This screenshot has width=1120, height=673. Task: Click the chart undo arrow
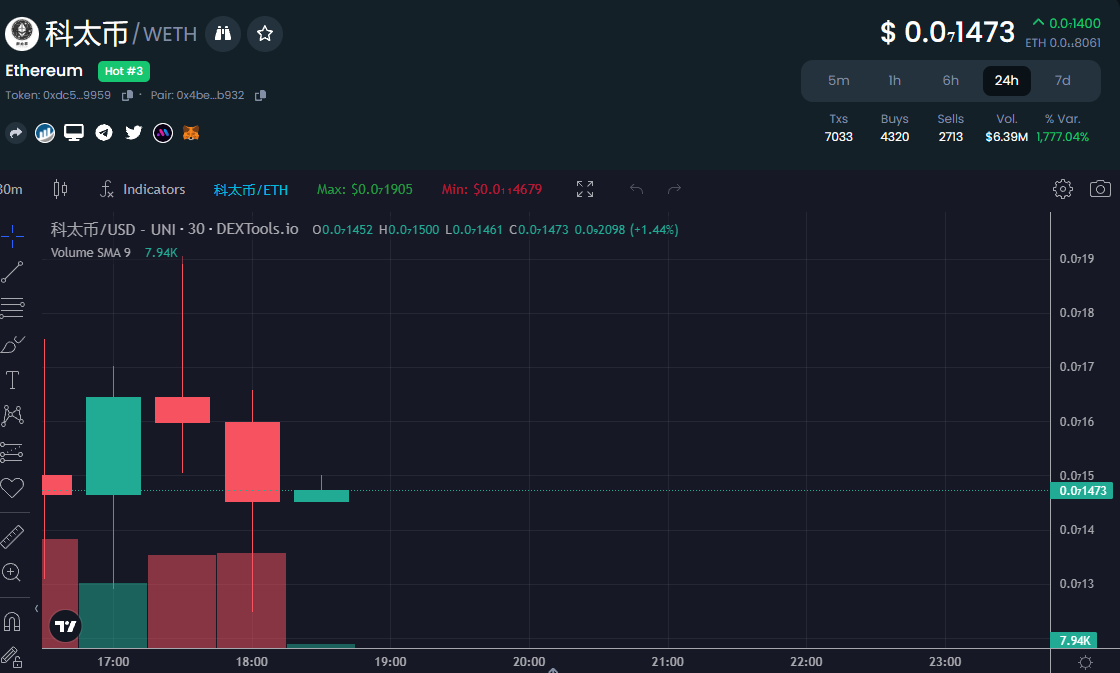click(636, 189)
